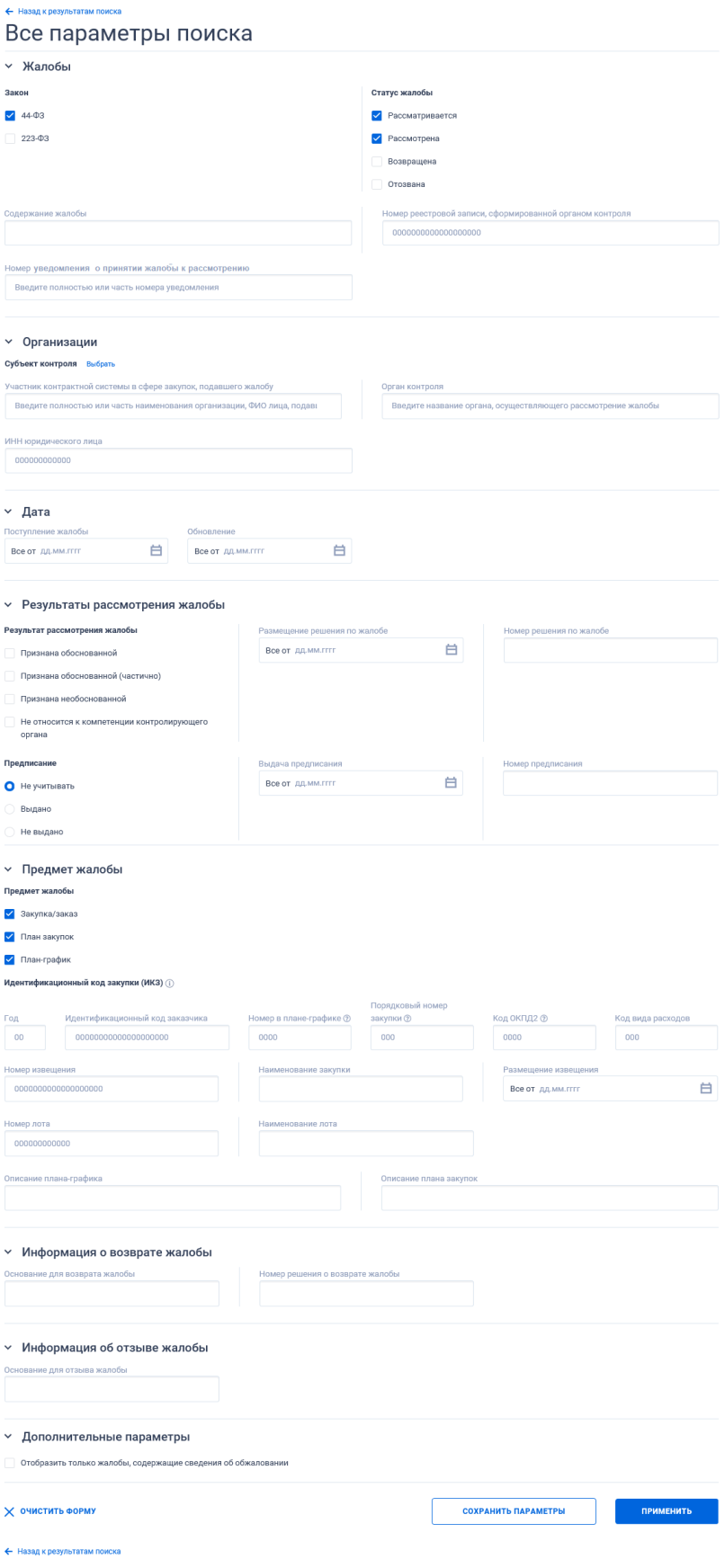This screenshot has width=725, height=1568.
Task: Check the Отозвана status
Action: point(377,184)
